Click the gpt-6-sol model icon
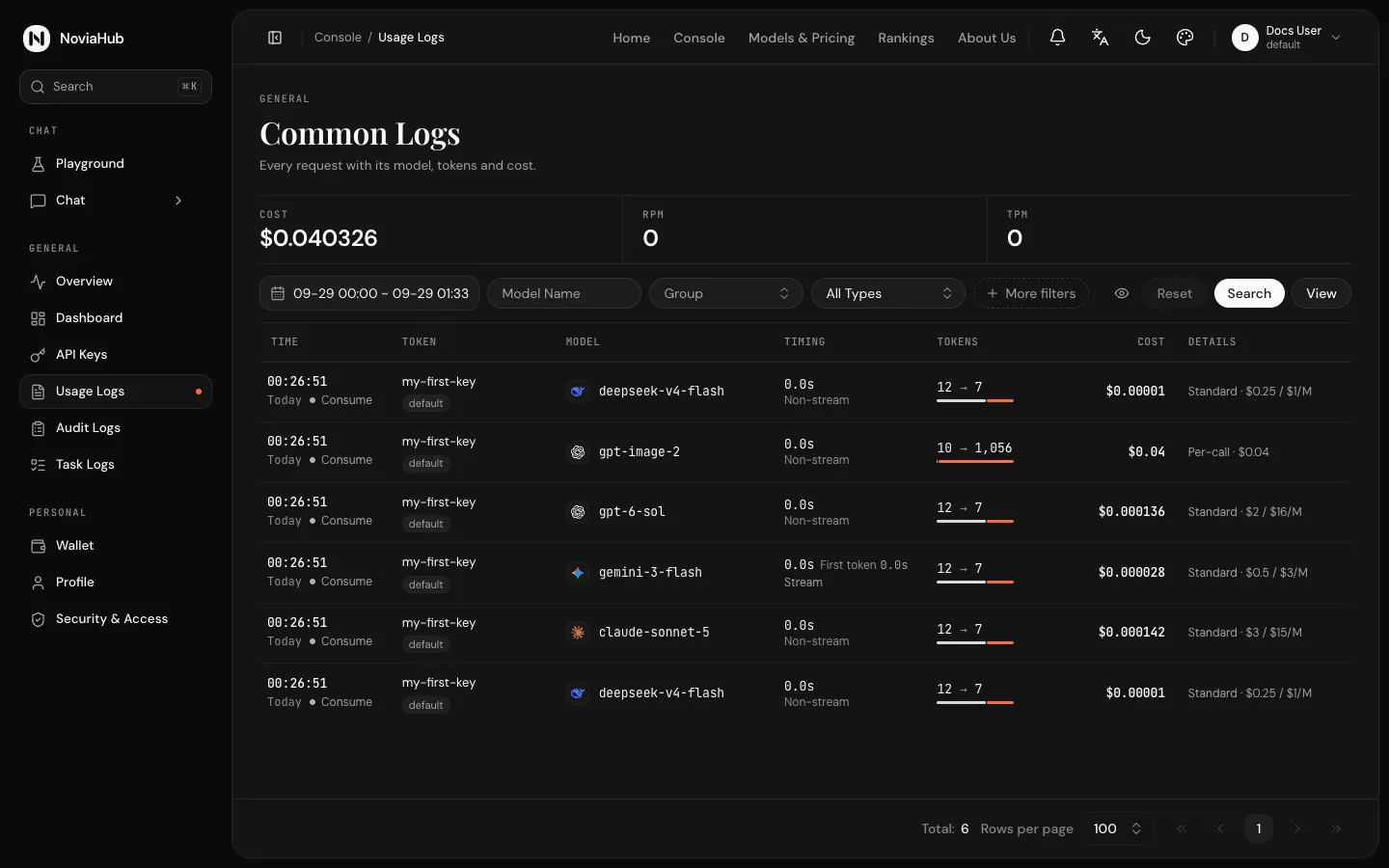 [578, 512]
